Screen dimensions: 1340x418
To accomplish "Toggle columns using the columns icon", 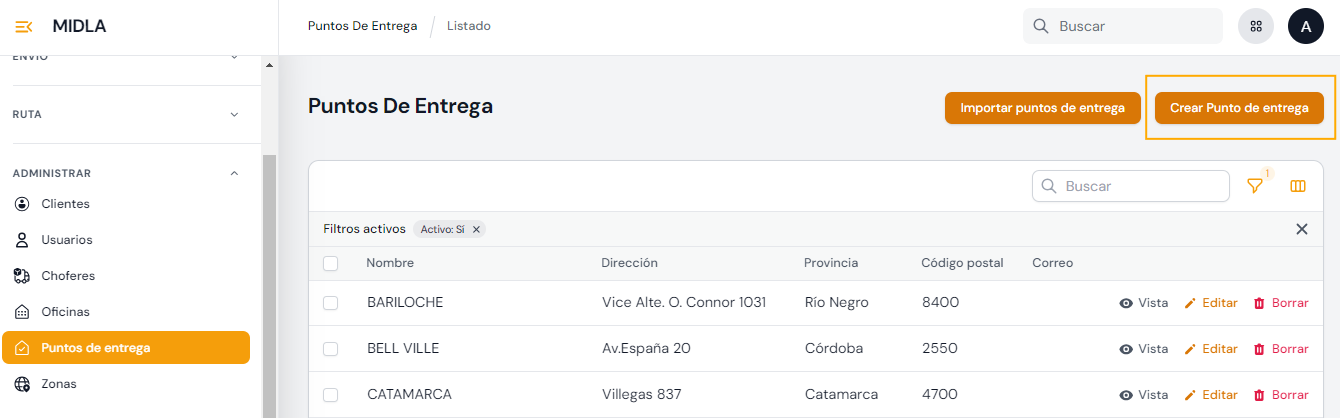I will click(x=1298, y=186).
